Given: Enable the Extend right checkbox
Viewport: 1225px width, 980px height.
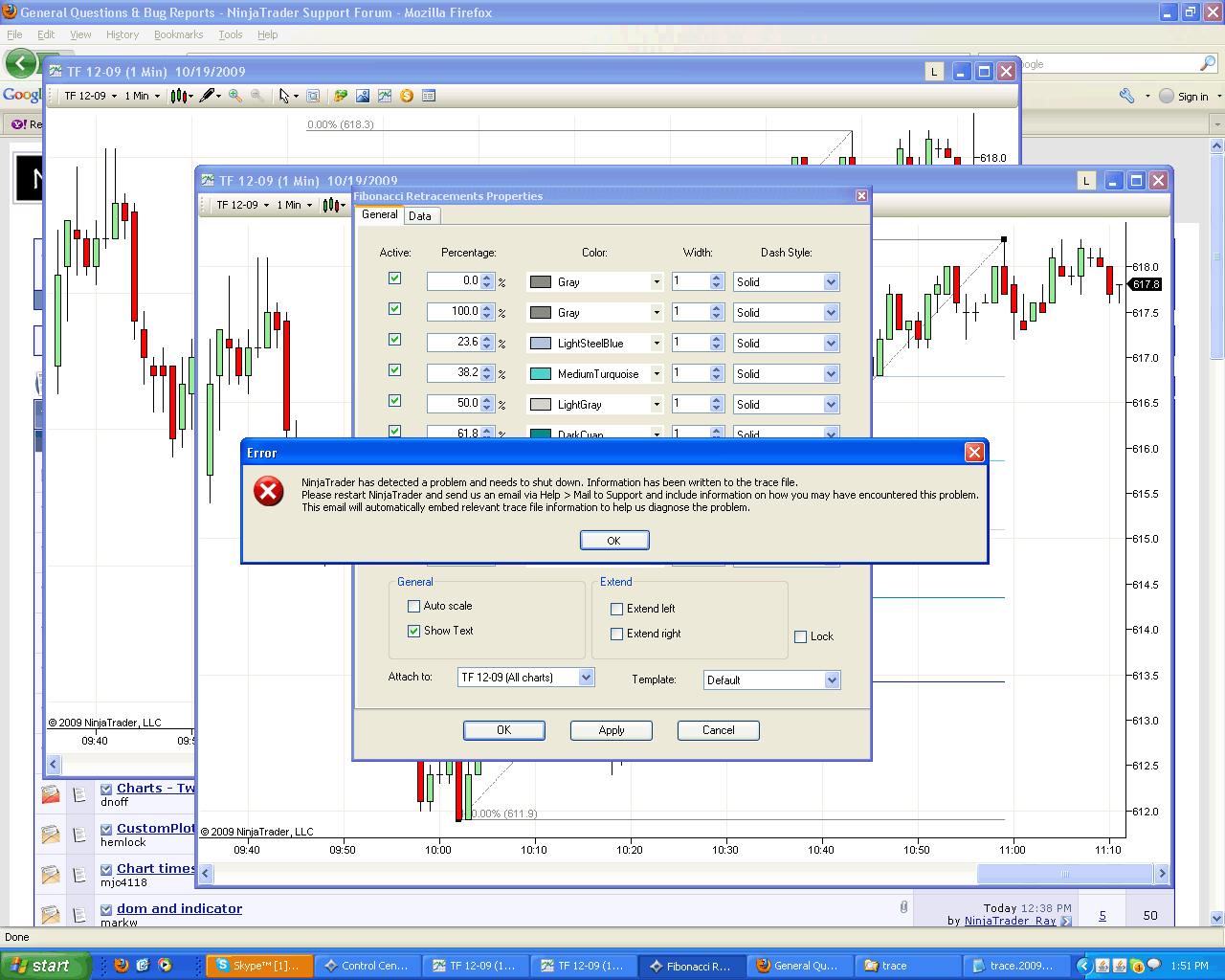Looking at the screenshot, I should pos(616,634).
